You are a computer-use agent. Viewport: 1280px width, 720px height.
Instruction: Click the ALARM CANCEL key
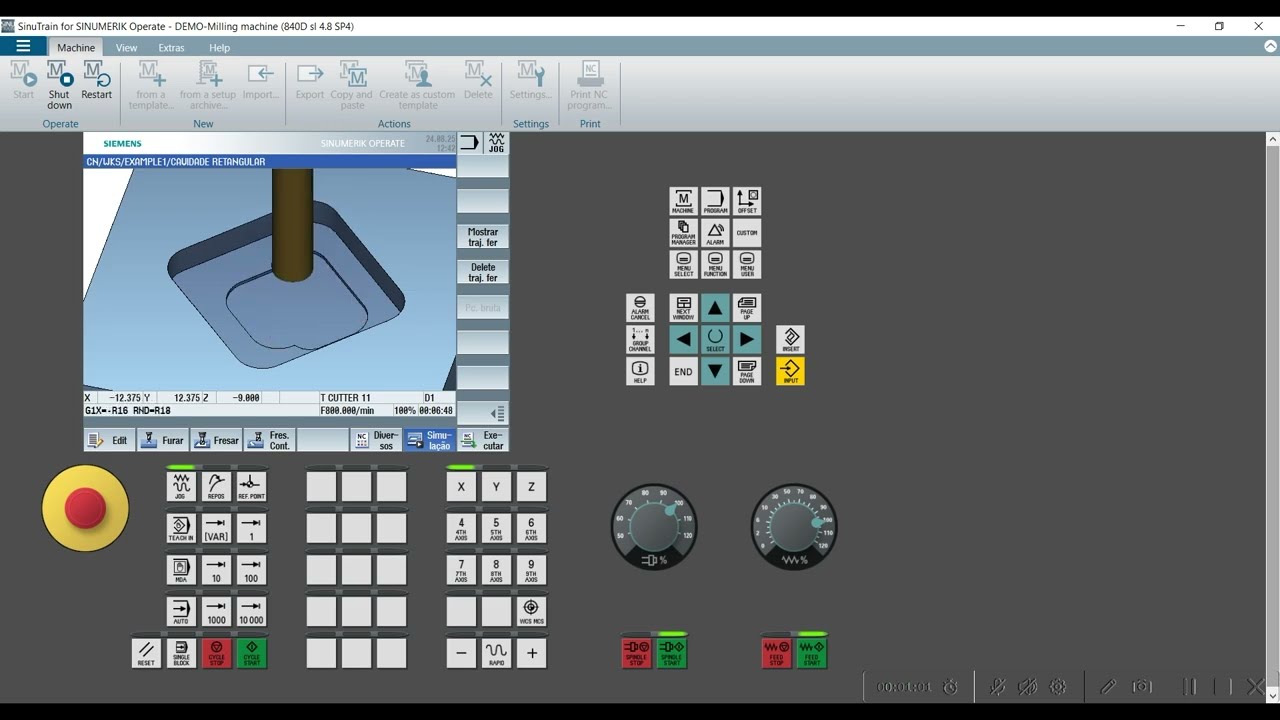click(x=640, y=307)
